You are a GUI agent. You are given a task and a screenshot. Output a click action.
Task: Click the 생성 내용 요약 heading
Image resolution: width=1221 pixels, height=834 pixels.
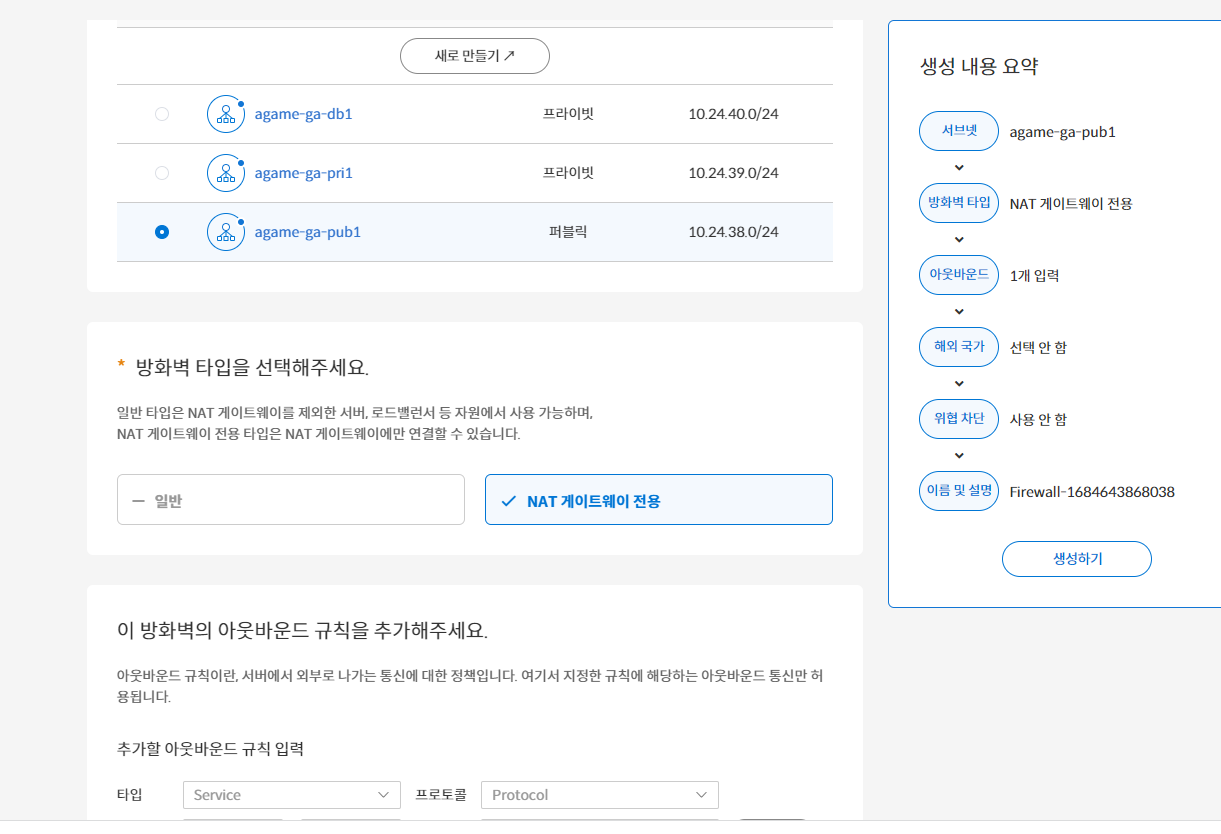(x=979, y=67)
